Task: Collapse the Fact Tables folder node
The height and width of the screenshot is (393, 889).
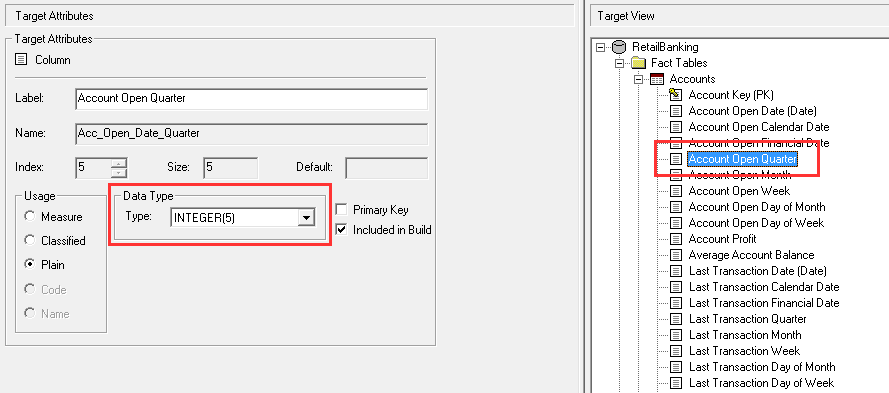Action: pos(620,63)
